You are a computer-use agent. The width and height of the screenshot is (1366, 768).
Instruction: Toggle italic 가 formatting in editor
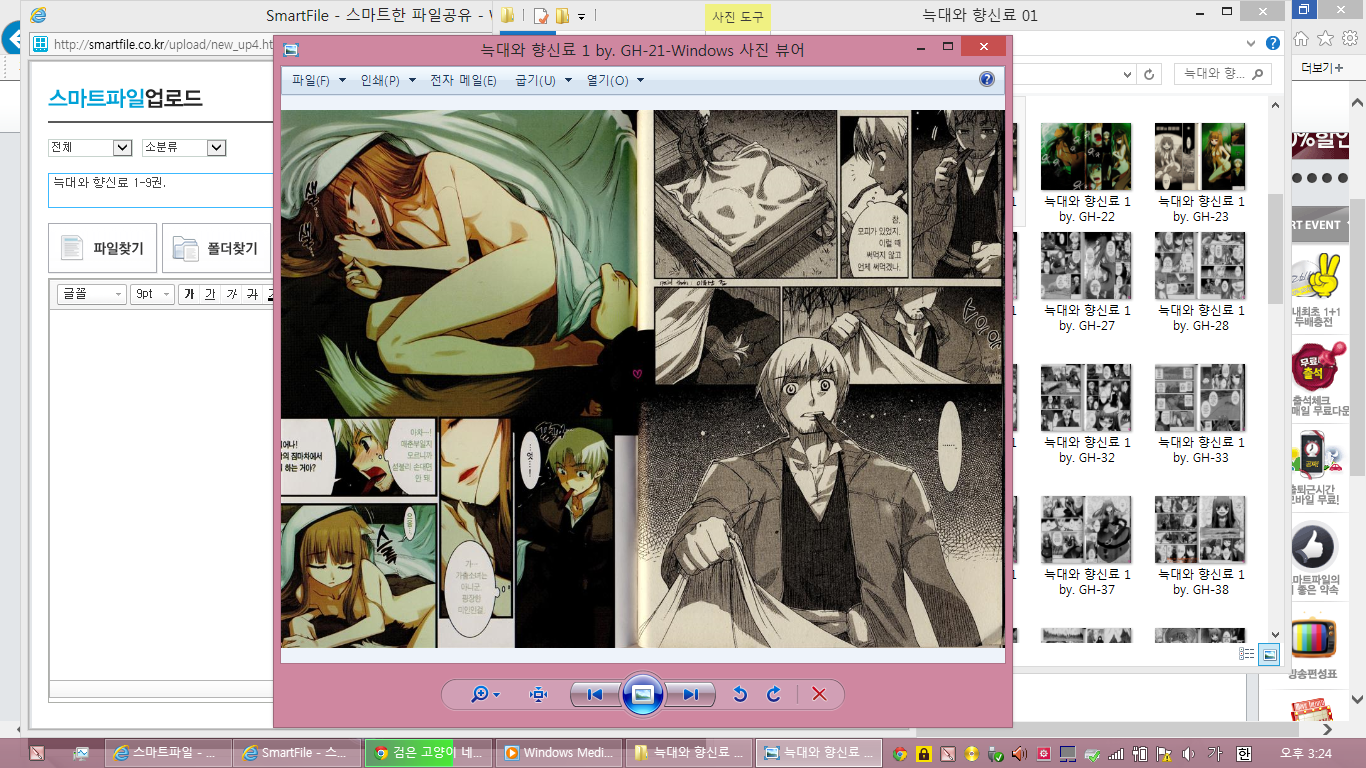232,294
